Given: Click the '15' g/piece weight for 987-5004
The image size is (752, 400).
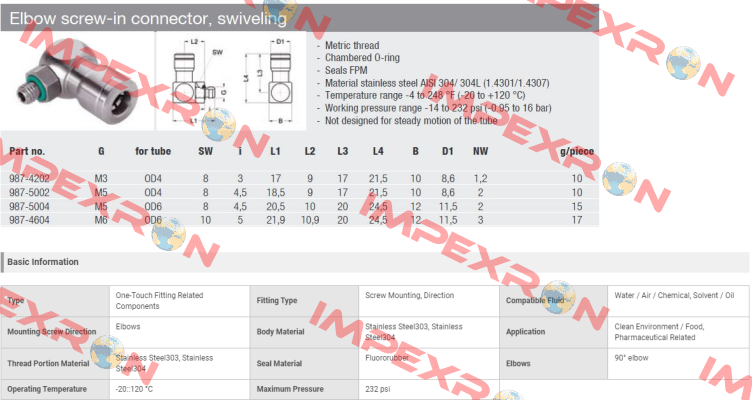Looking at the screenshot, I should click(577, 206).
